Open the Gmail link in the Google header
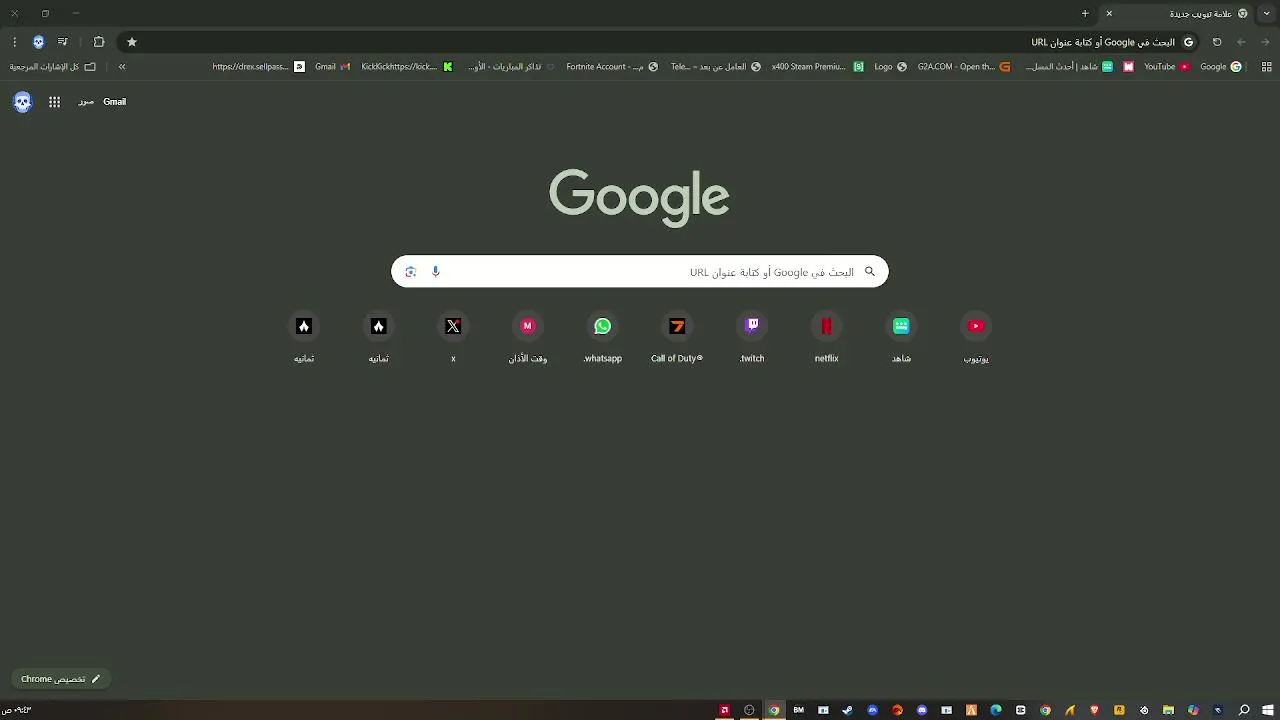The height and width of the screenshot is (720, 1280). pos(115,102)
